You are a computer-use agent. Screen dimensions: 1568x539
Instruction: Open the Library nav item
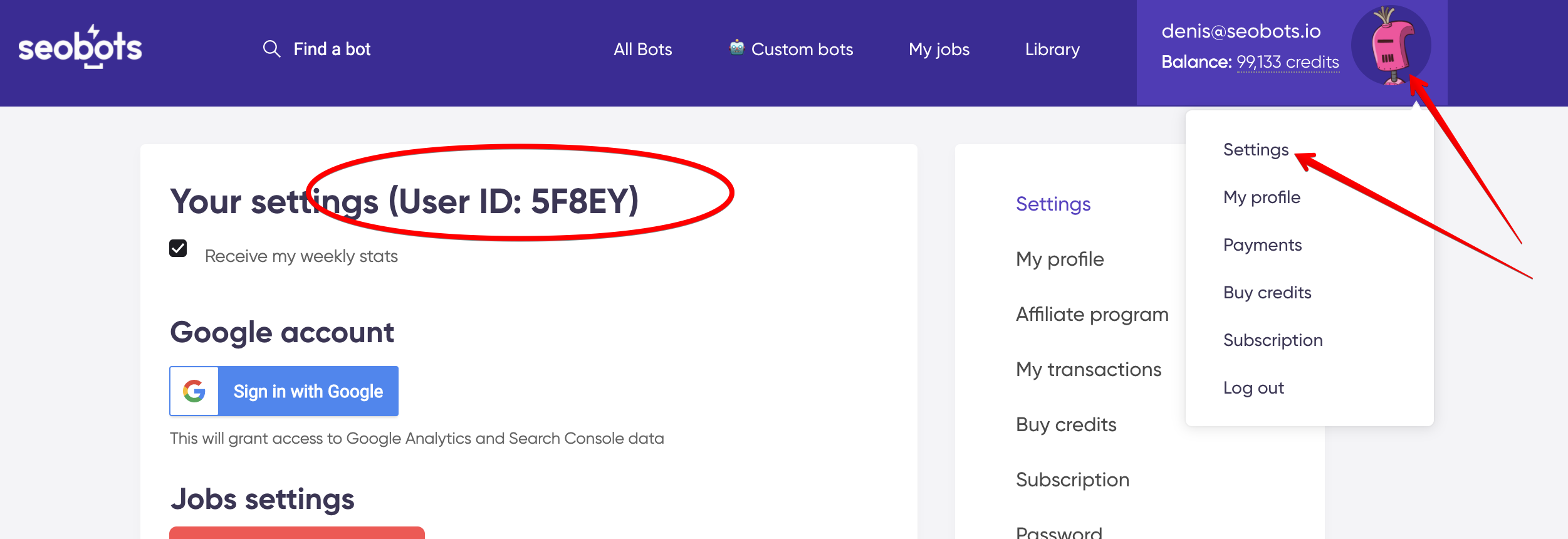click(x=1052, y=49)
